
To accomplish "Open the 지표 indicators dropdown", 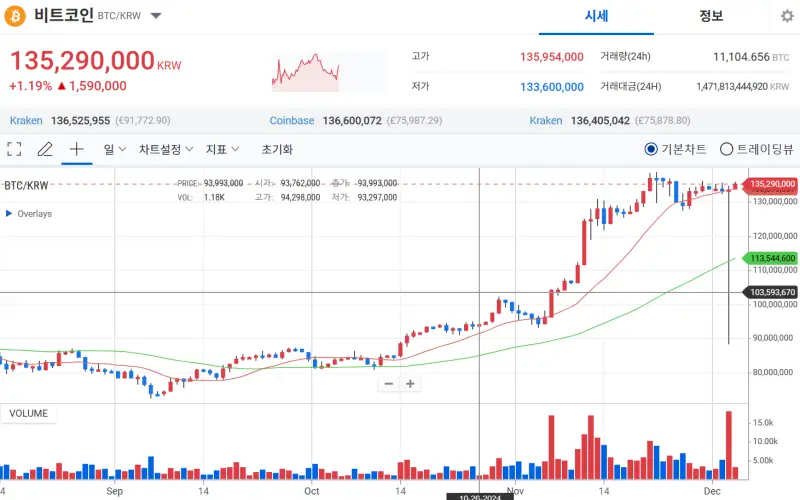I will point(222,149).
